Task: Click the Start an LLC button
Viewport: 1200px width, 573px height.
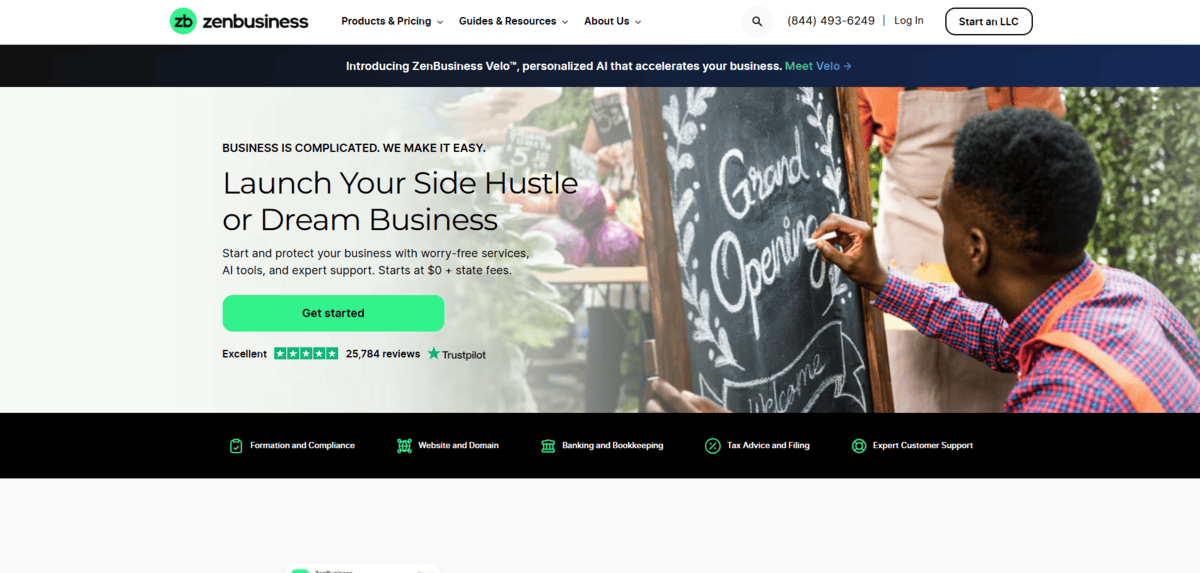Action: pyautogui.click(x=988, y=22)
